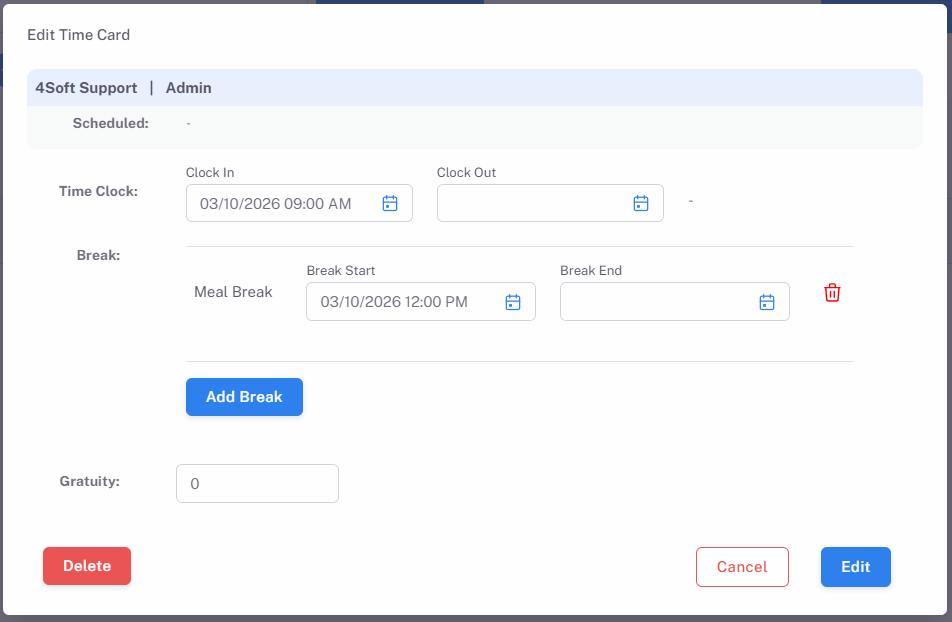This screenshot has height=622, width=952.
Task: Click into the empty Clock Out field
Action: click(x=550, y=203)
